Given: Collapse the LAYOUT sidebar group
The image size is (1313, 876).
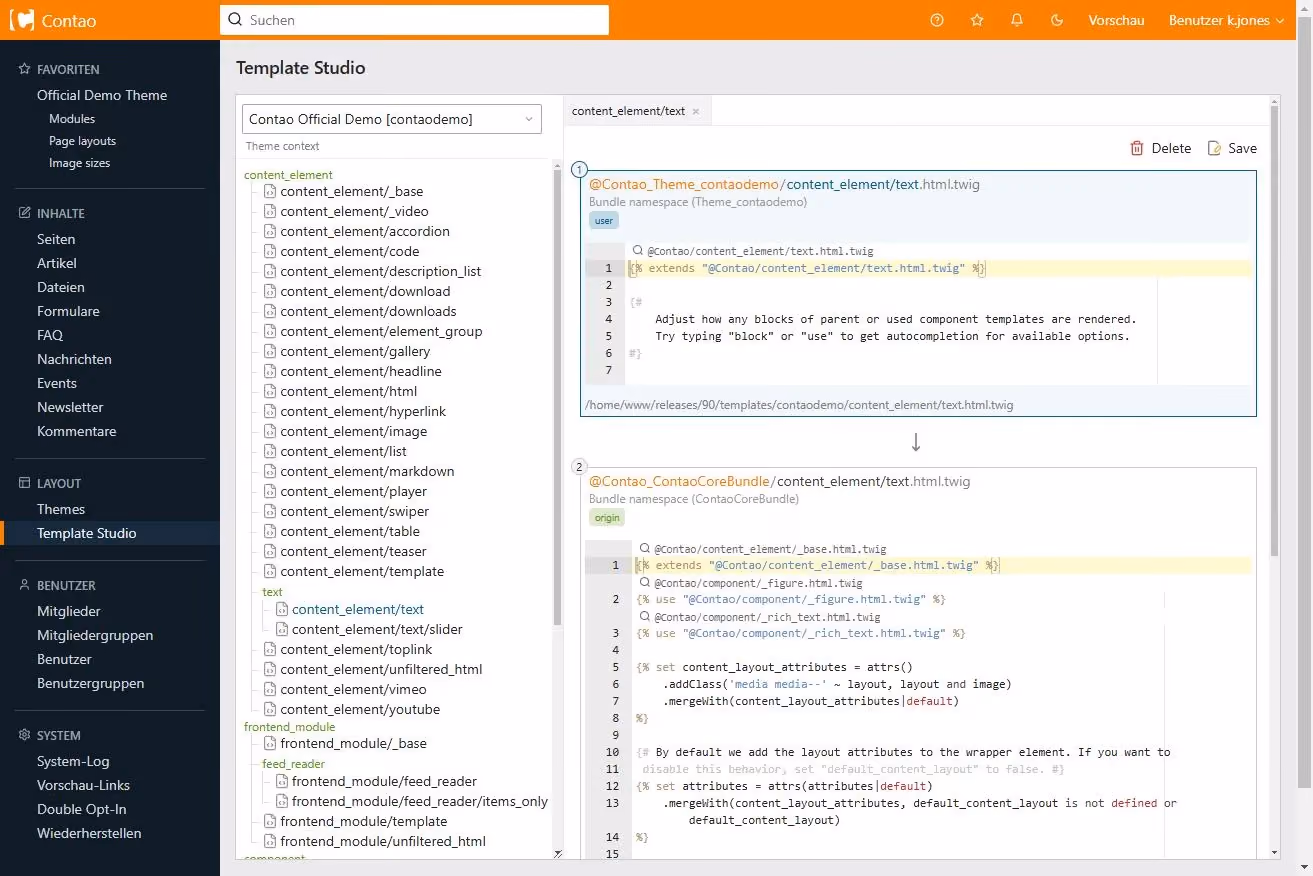Looking at the screenshot, I should [x=59, y=484].
